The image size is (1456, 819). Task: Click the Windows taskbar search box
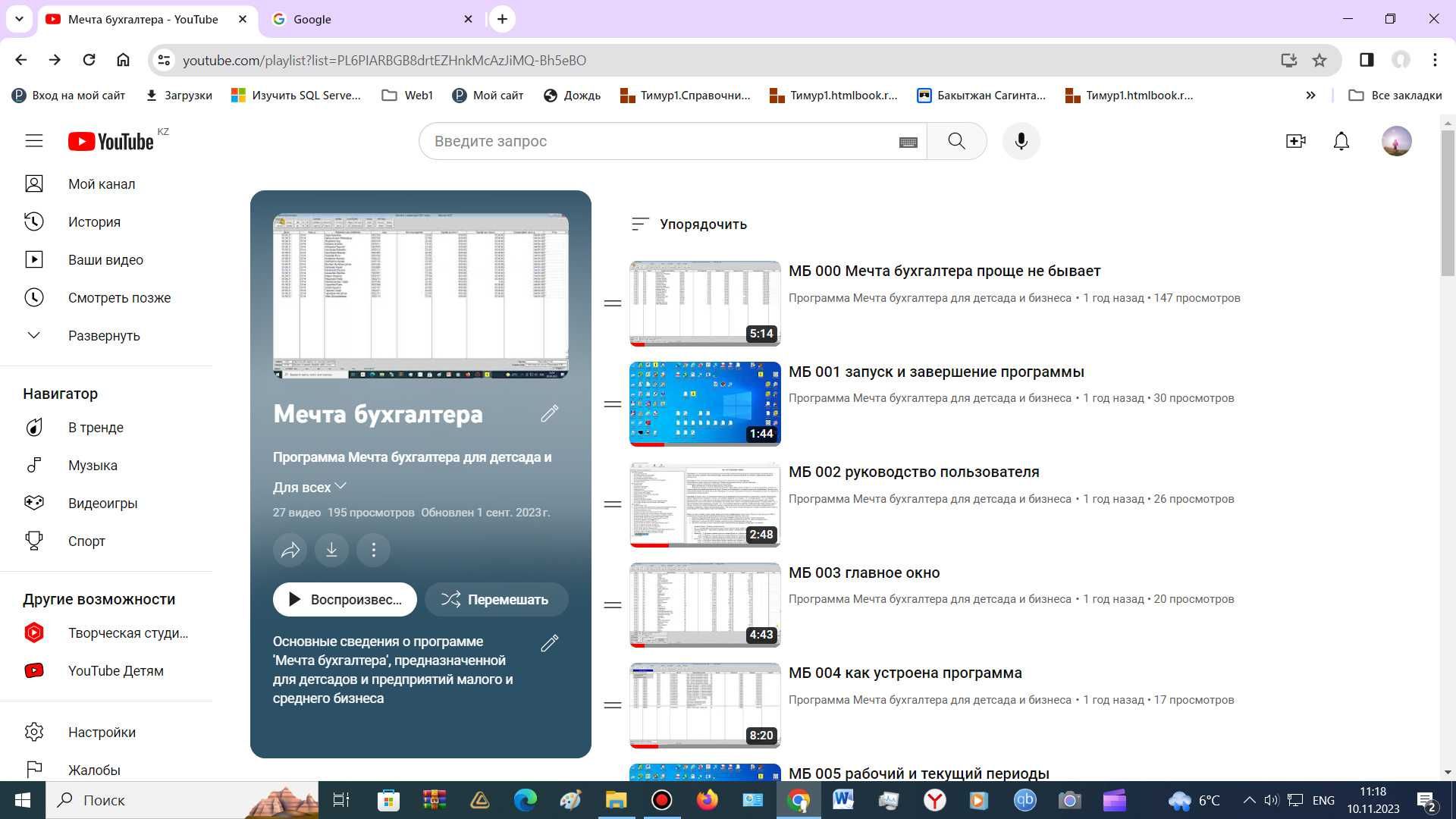click(182, 800)
